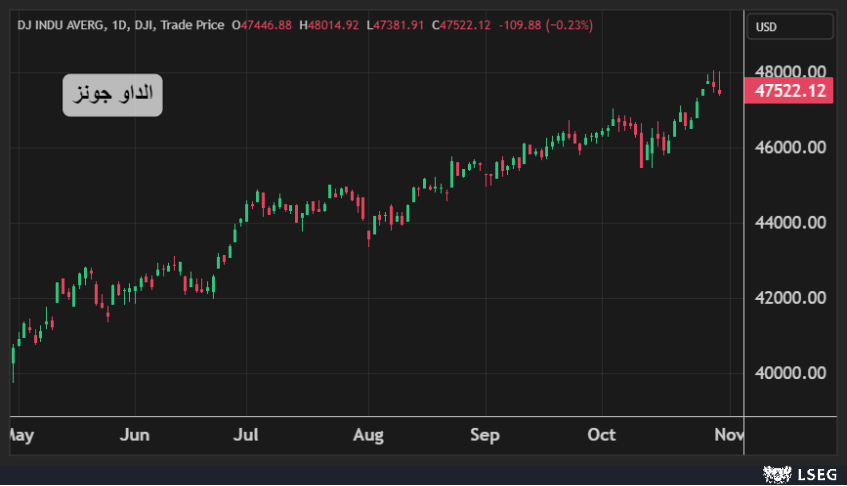Image resolution: width=847 pixels, height=486 pixels.
Task: Select the 1D interval label
Action: click(122, 24)
